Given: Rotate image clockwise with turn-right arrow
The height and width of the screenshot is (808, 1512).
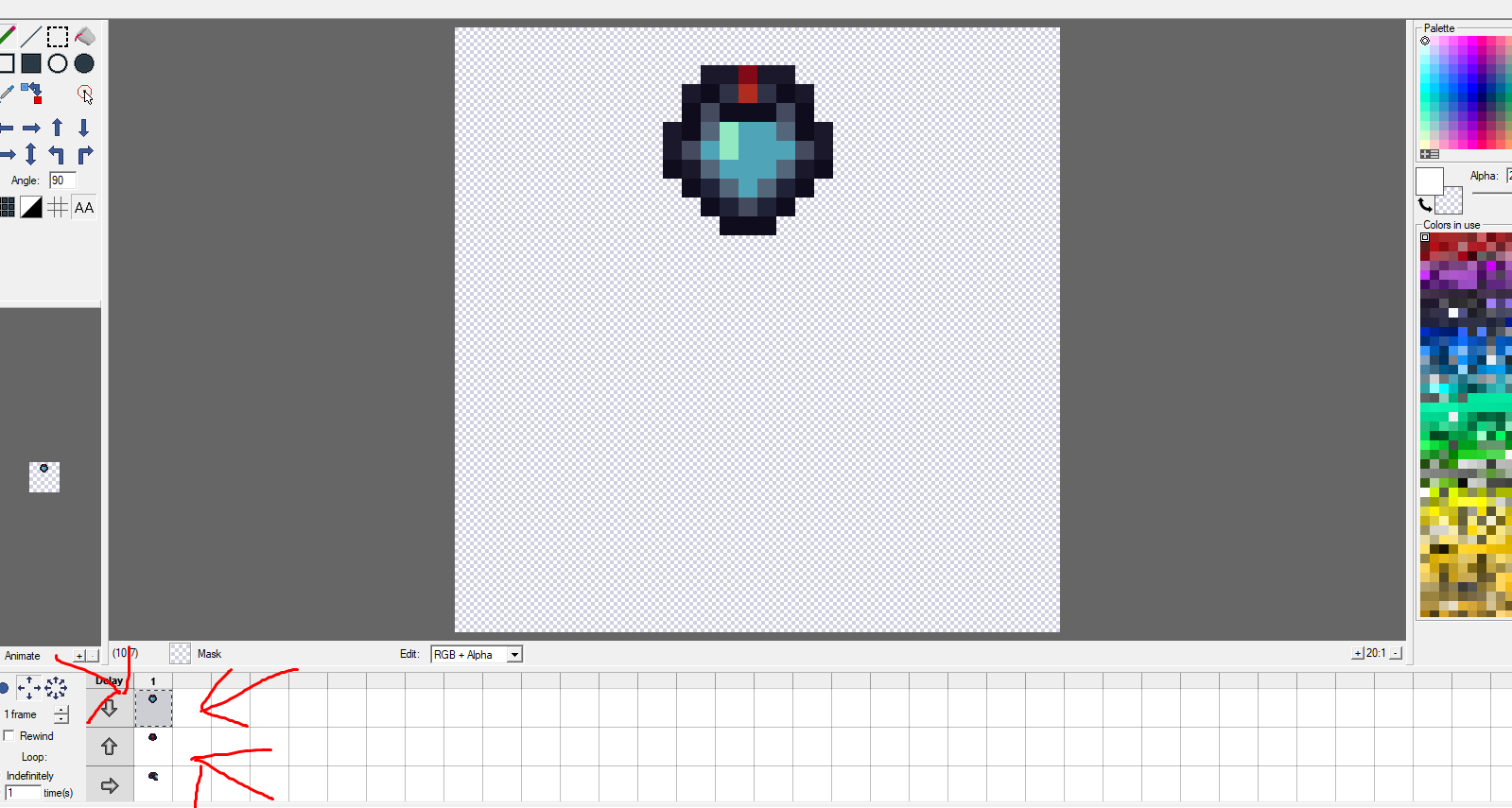Looking at the screenshot, I should coord(84,154).
